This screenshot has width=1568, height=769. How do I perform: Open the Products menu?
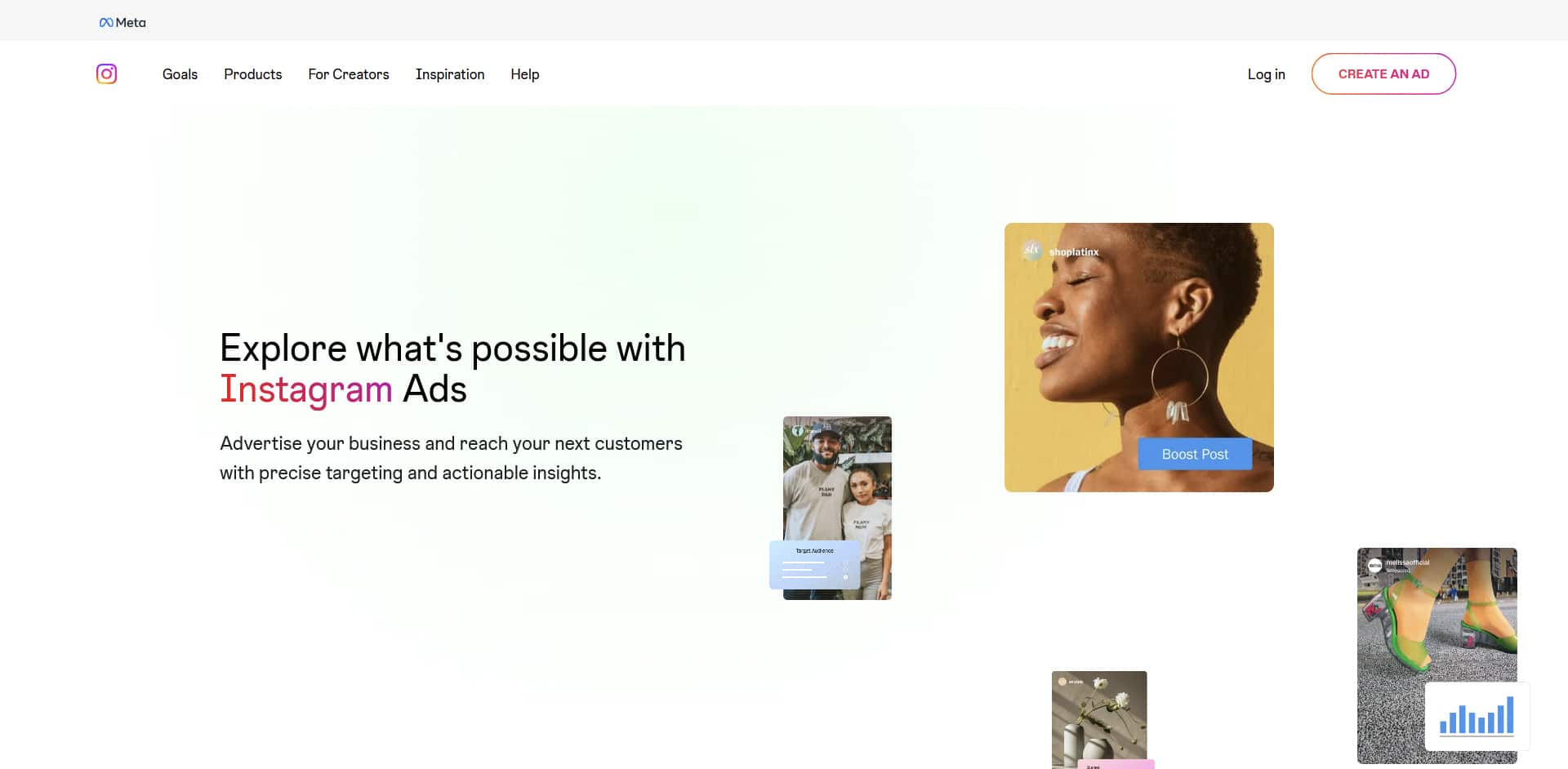click(x=253, y=74)
